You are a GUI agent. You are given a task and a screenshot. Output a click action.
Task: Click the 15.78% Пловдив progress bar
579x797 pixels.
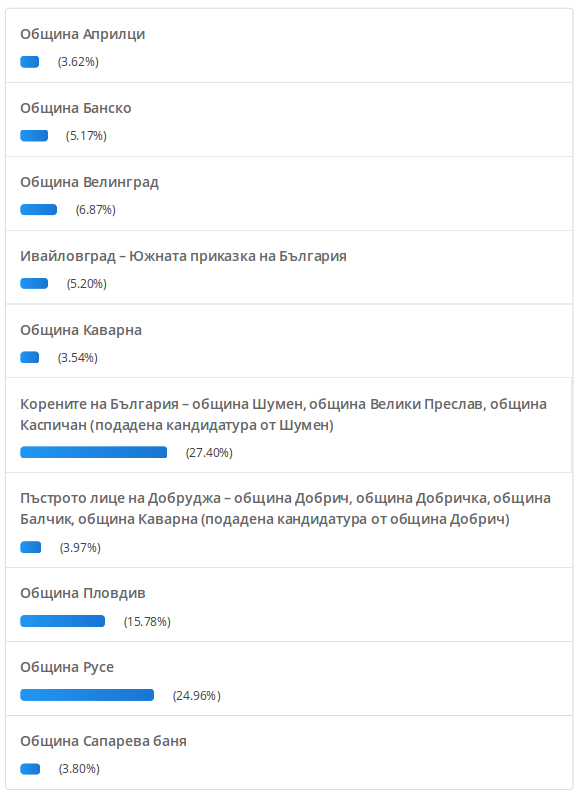point(63,621)
